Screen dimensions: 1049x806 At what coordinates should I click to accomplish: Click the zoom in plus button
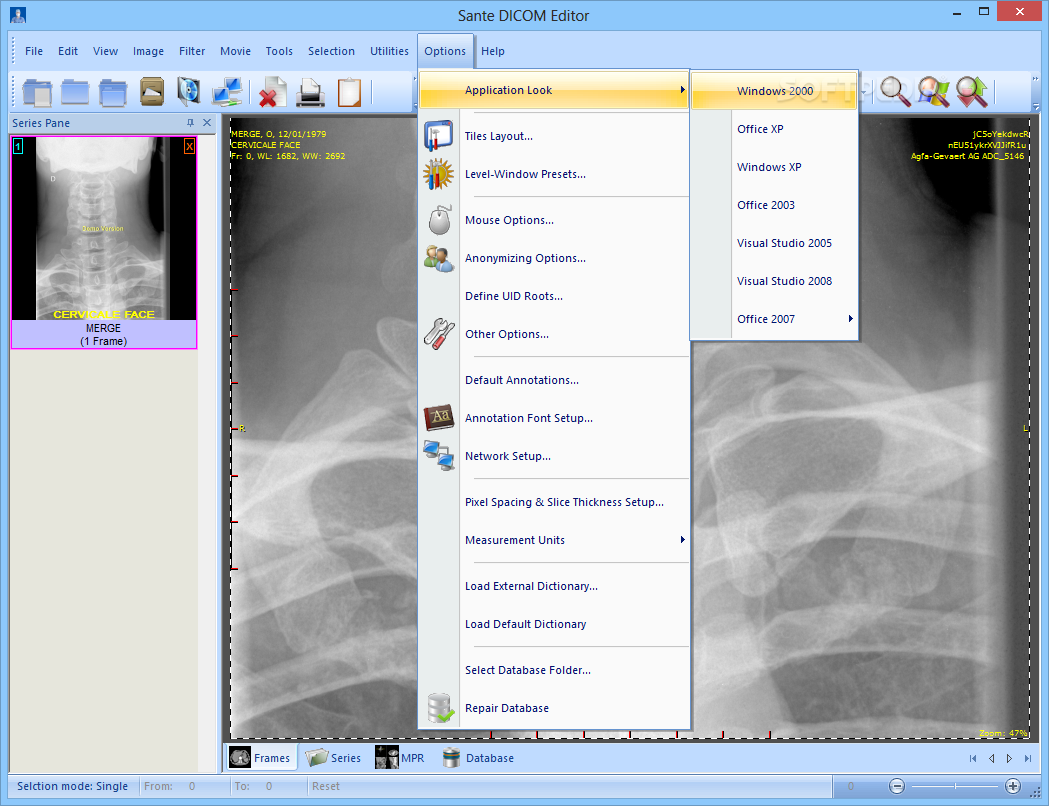pyautogui.click(x=1013, y=786)
